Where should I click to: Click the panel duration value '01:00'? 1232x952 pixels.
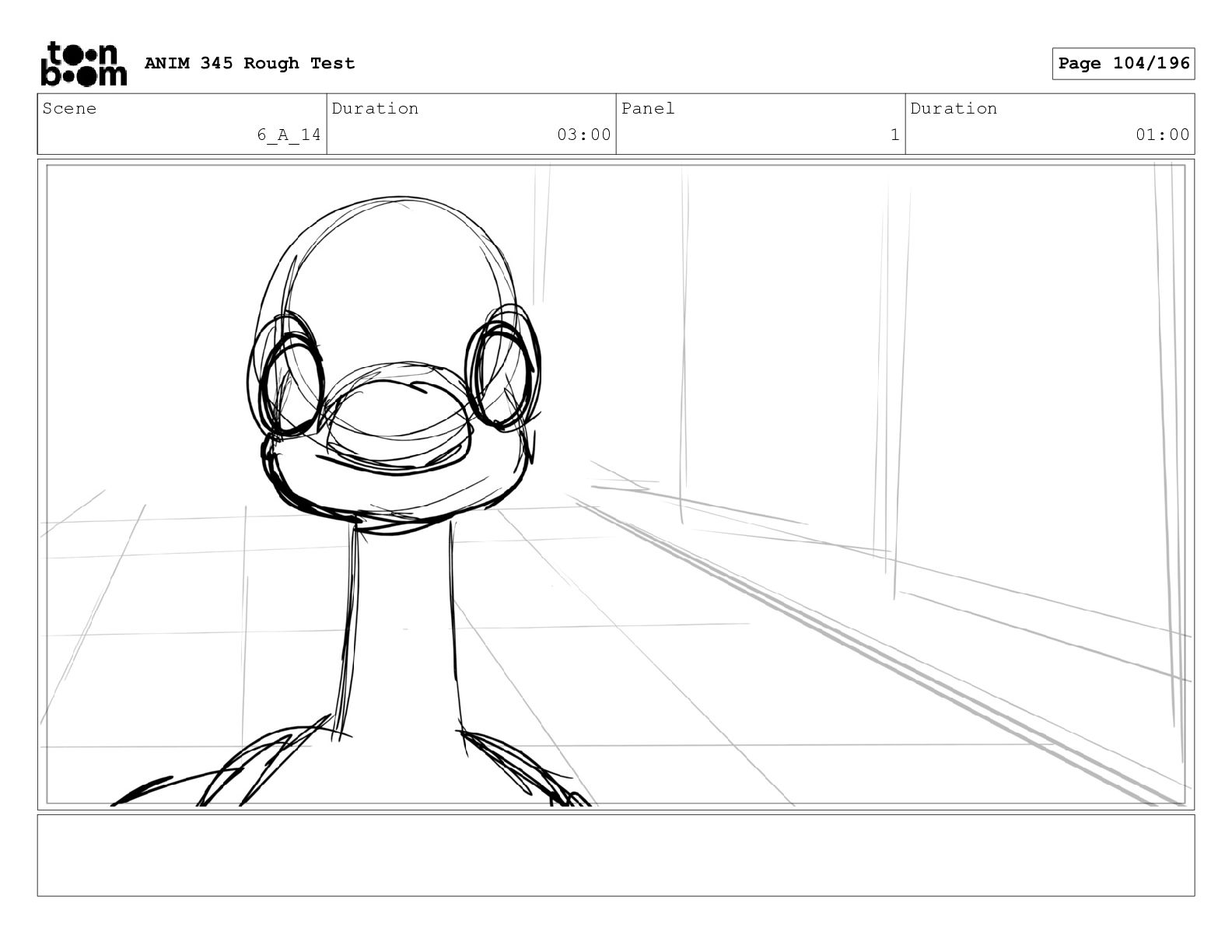tap(1163, 135)
